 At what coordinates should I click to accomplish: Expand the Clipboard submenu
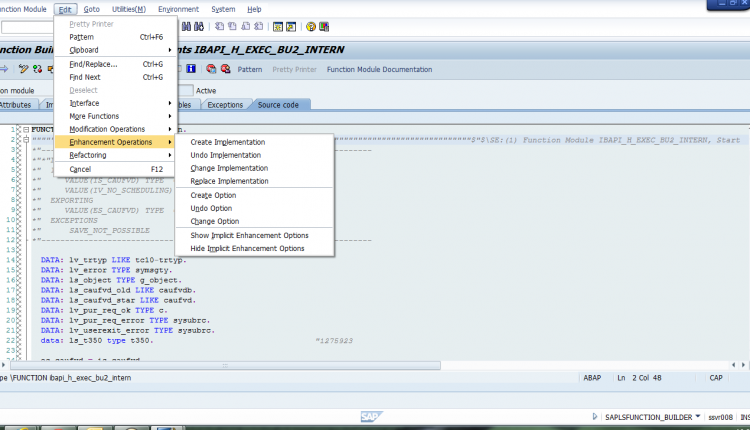(x=115, y=50)
